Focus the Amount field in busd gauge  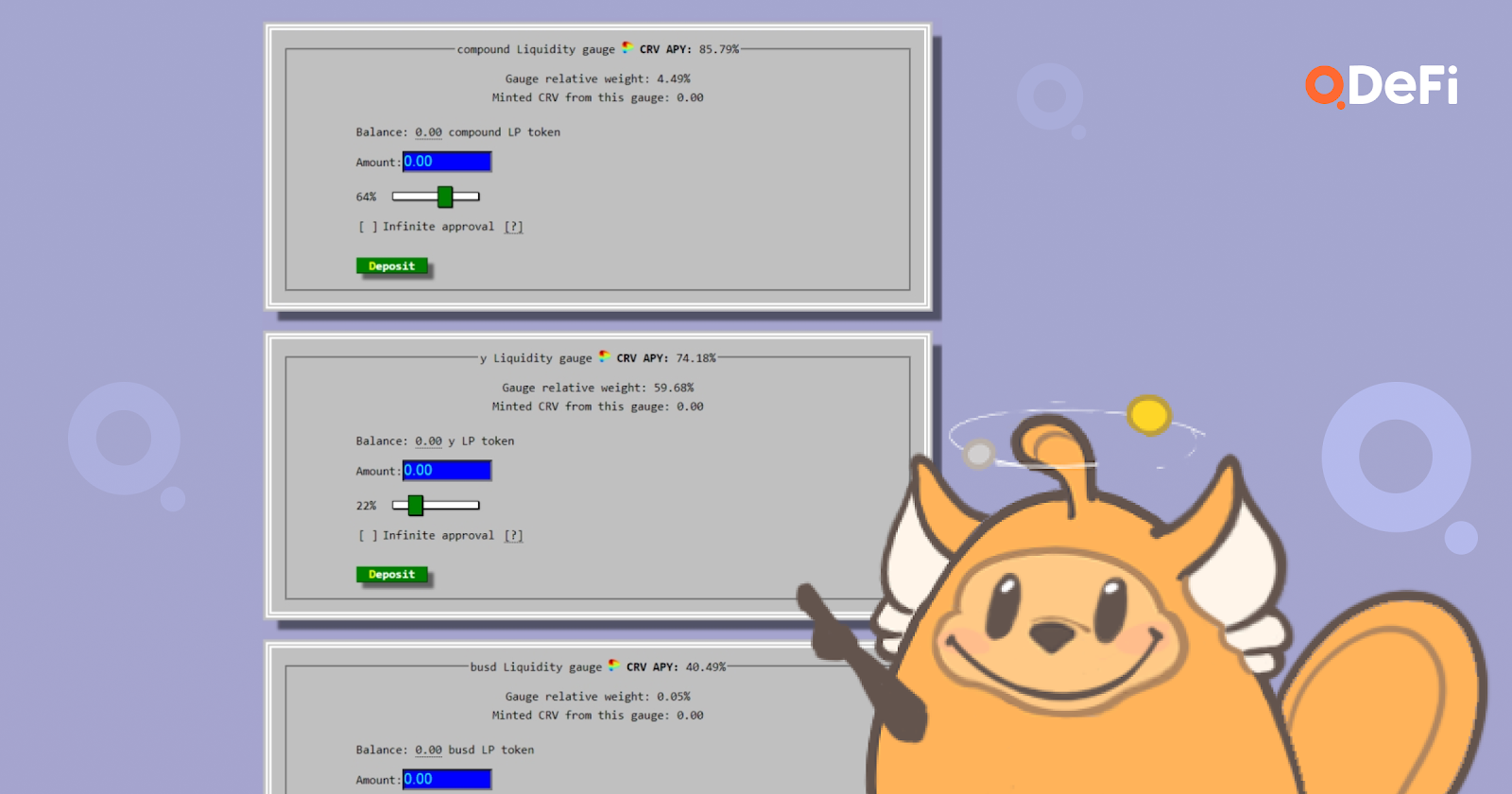coord(447,779)
